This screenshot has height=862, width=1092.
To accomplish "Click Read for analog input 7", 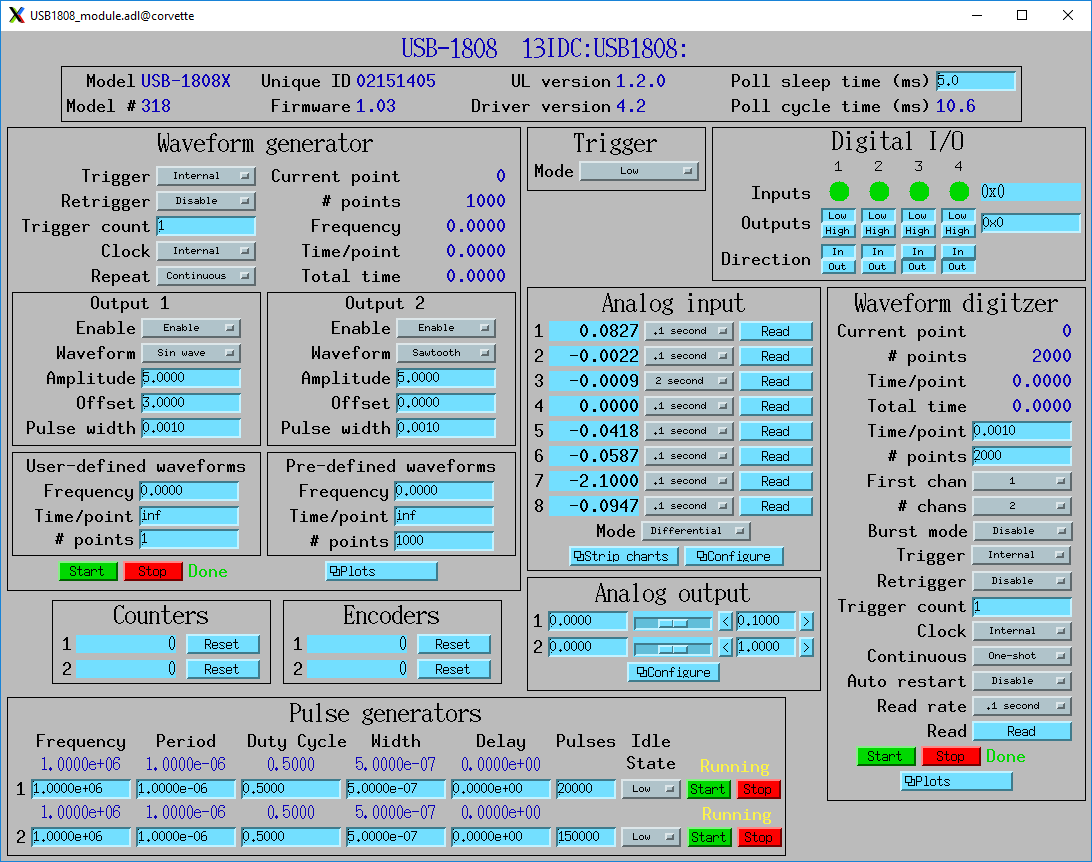I will point(776,481).
